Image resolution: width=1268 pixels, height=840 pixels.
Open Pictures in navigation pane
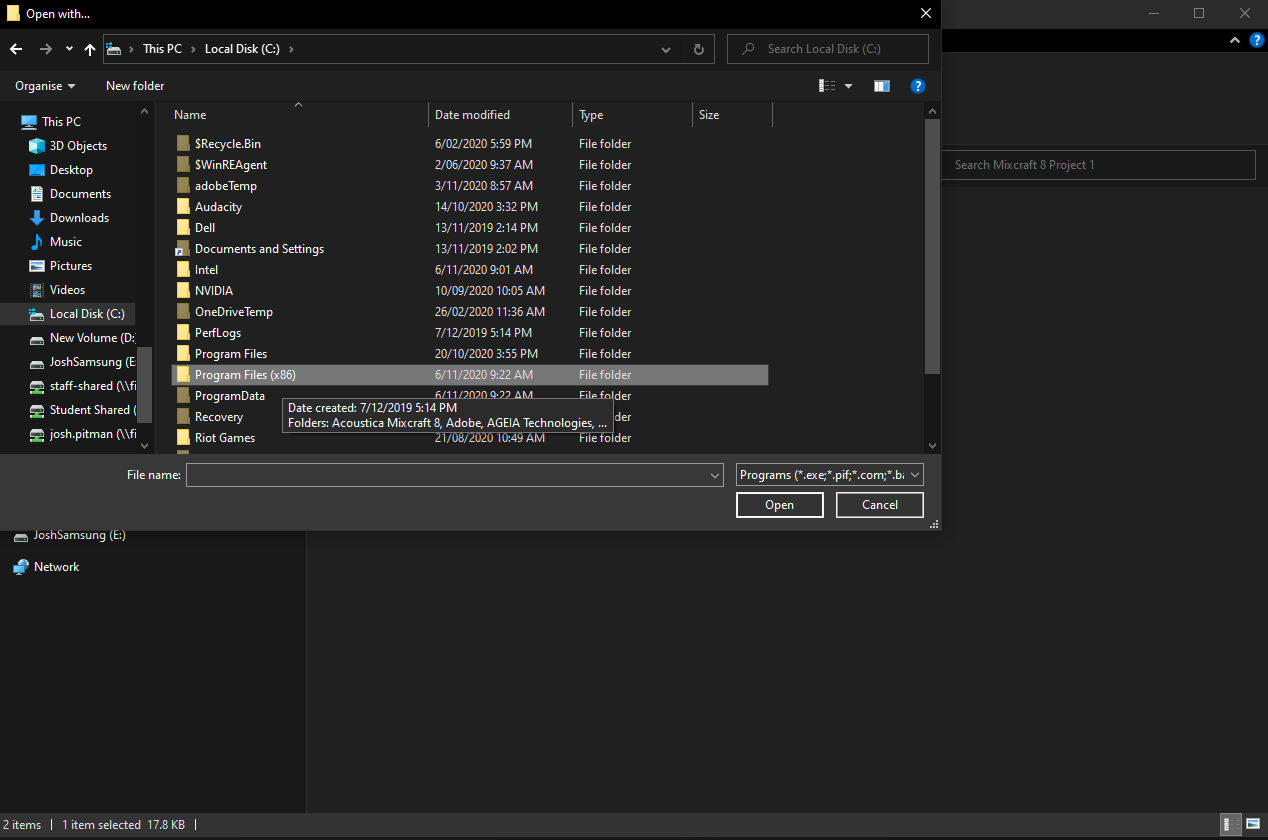[x=71, y=266]
